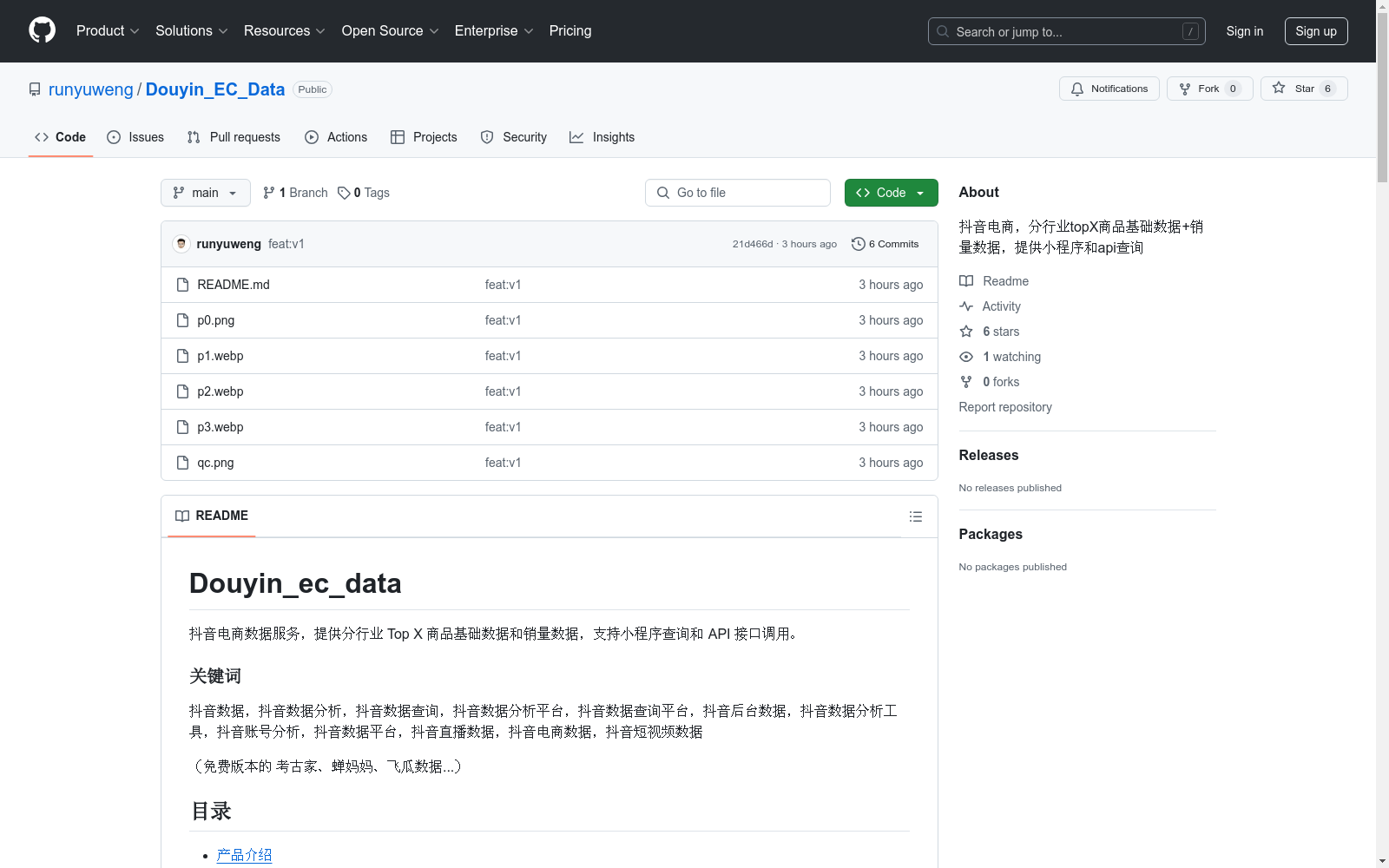View the 0 Tags list
The image size is (1389, 868).
[364, 193]
